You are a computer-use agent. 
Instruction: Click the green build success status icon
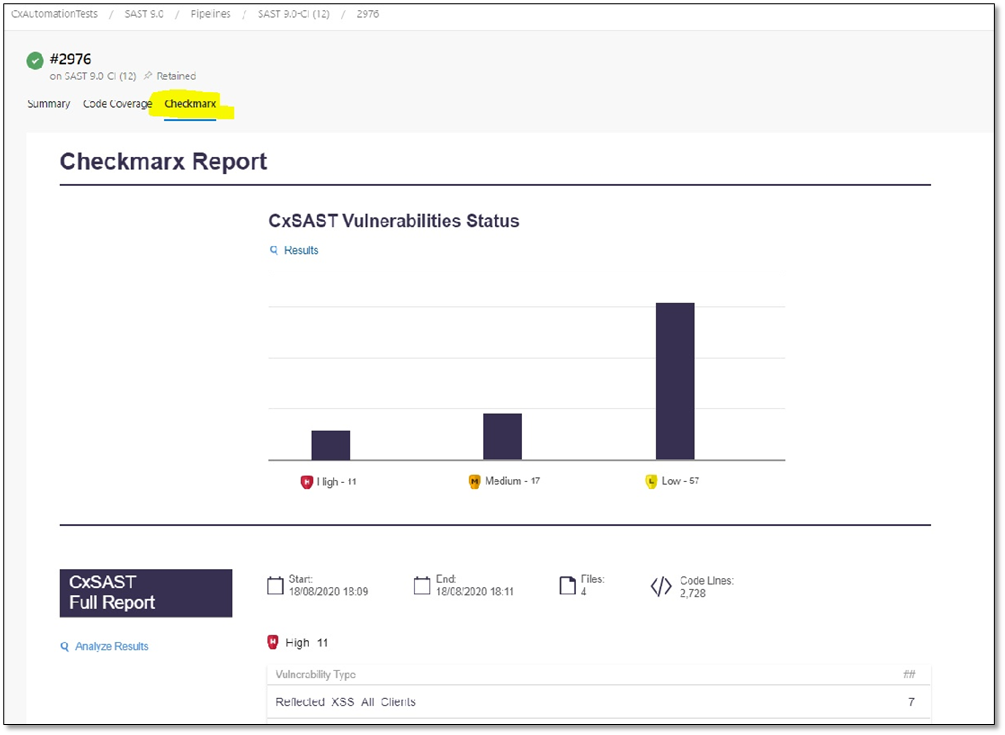tap(35, 61)
